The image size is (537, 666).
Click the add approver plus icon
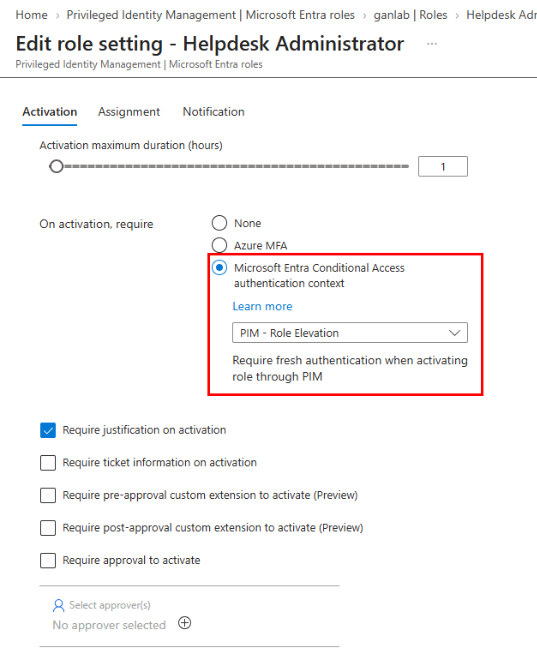tap(184, 623)
